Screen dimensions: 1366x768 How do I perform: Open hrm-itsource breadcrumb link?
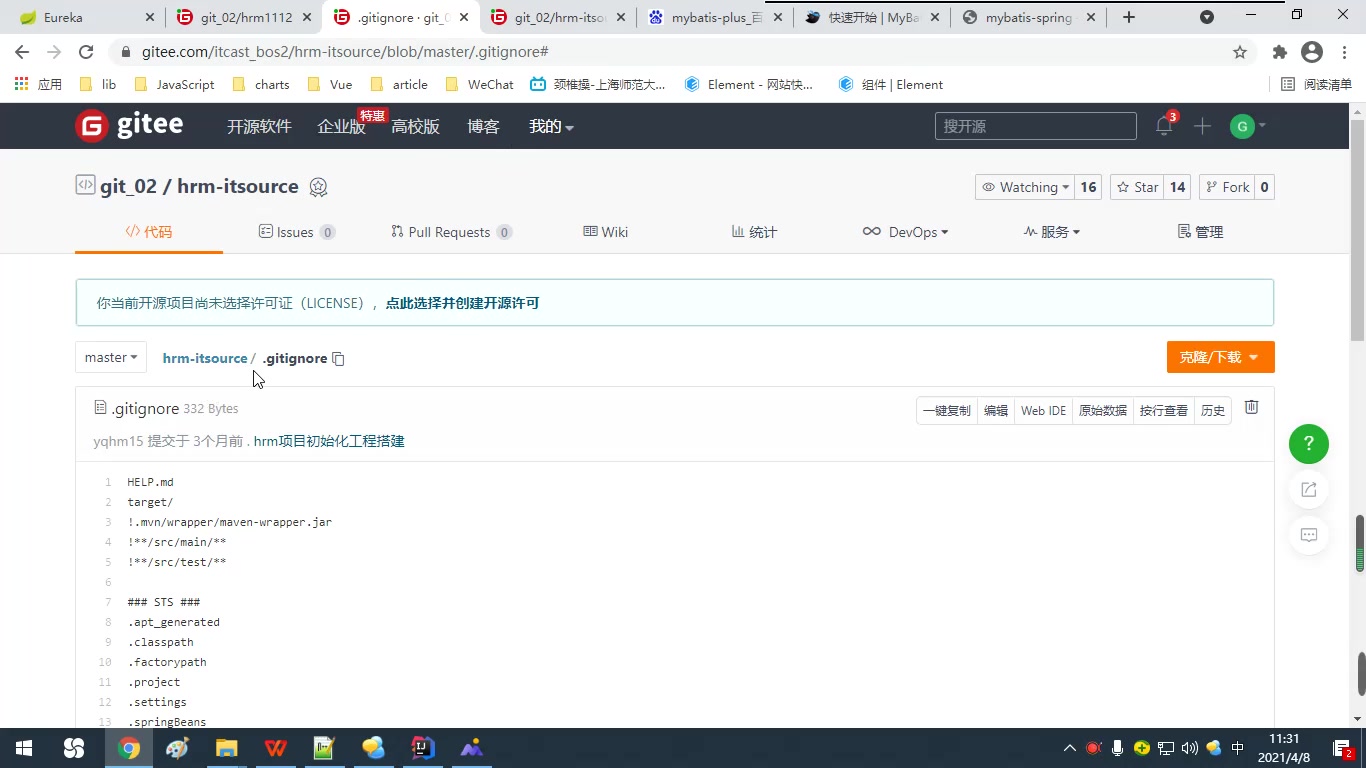point(205,358)
